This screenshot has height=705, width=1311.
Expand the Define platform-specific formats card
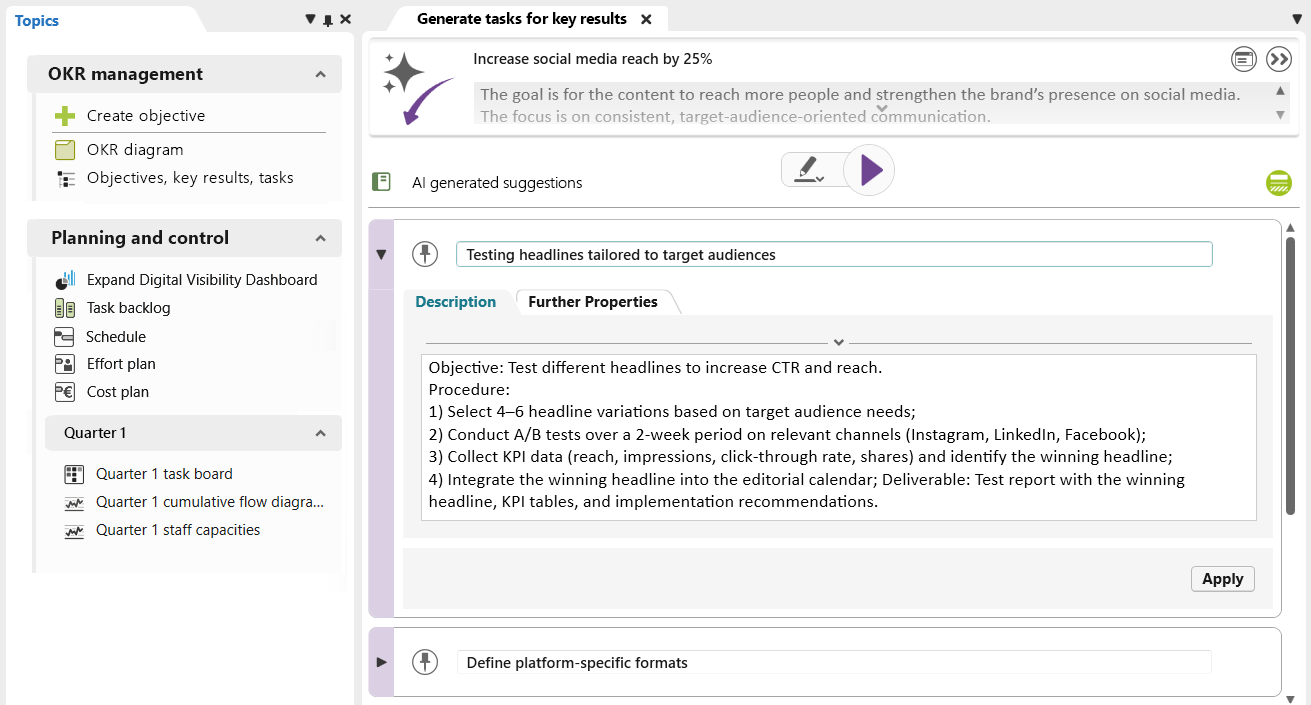click(x=381, y=662)
